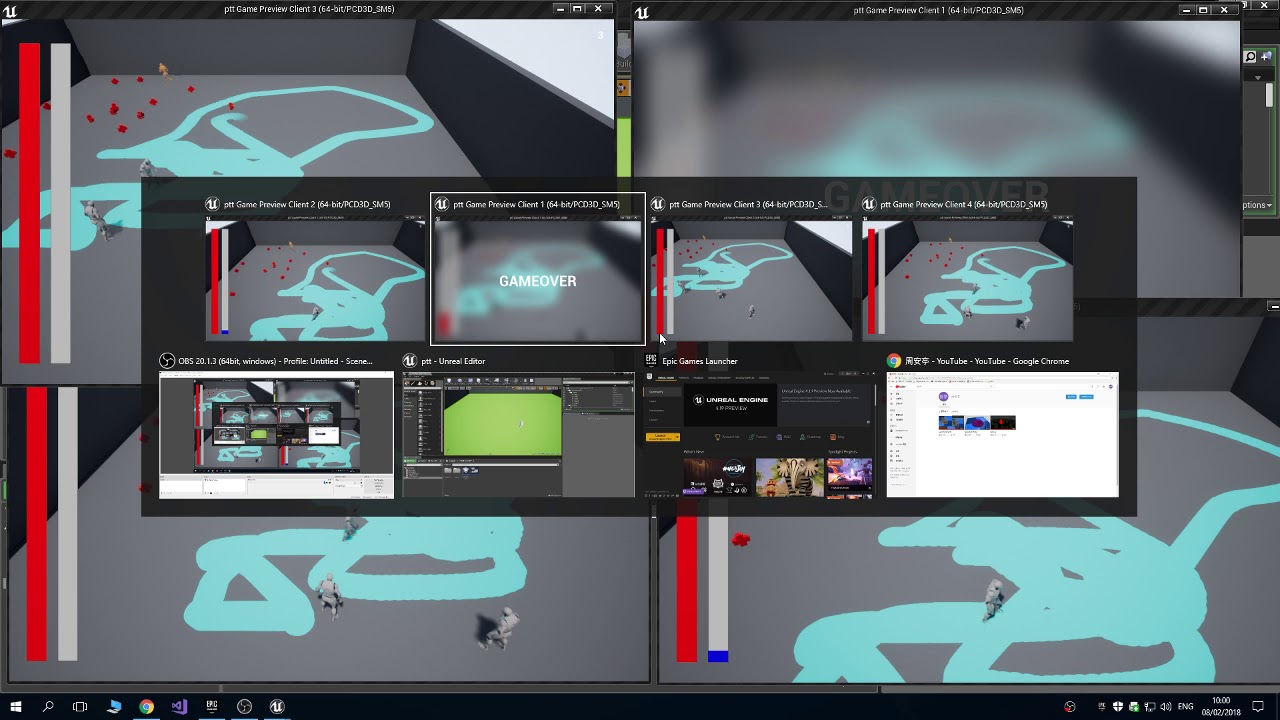Close the Game Preview Client 1 window
Image resolution: width=1280 pixels, height=720 pixels.
(1225, 10)
